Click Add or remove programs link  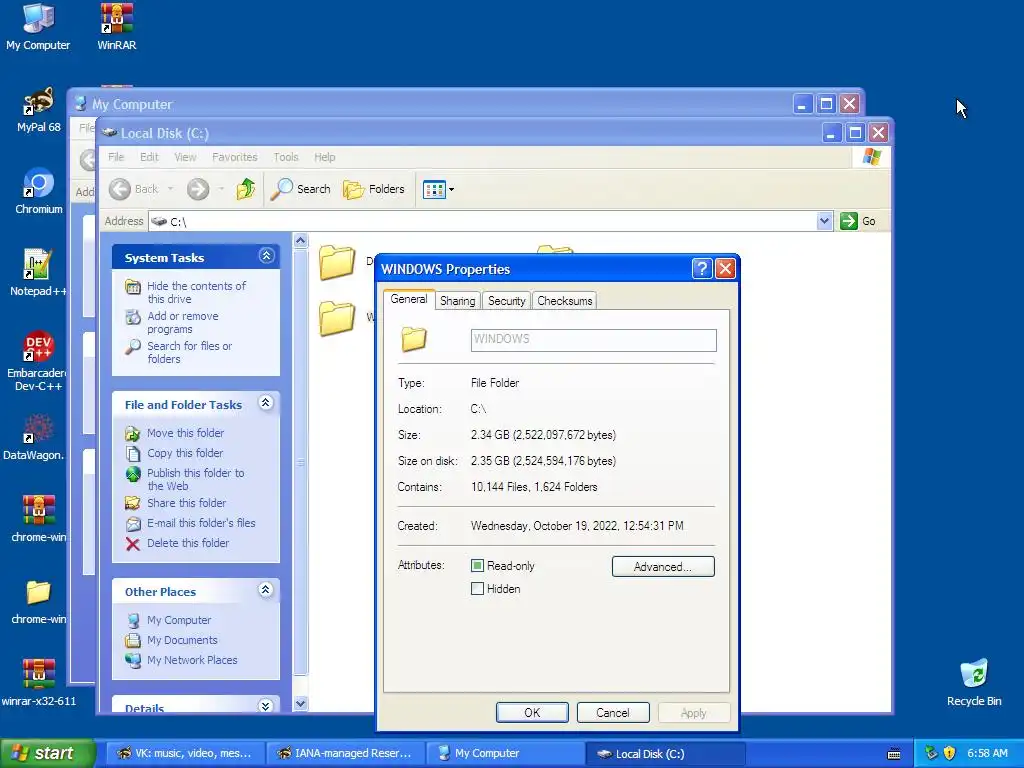(x=182, y=323)
